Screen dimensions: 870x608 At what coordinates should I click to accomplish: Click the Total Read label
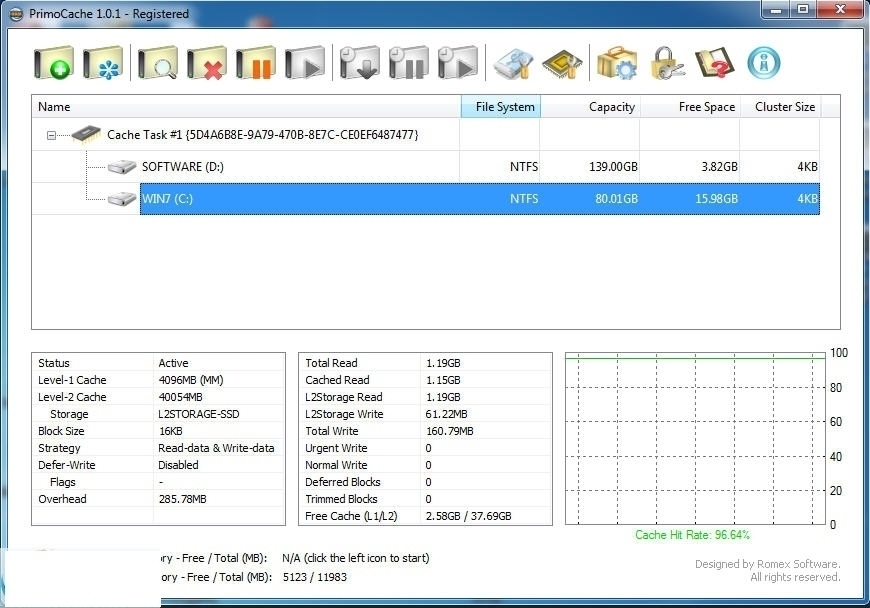click(331, 363)
